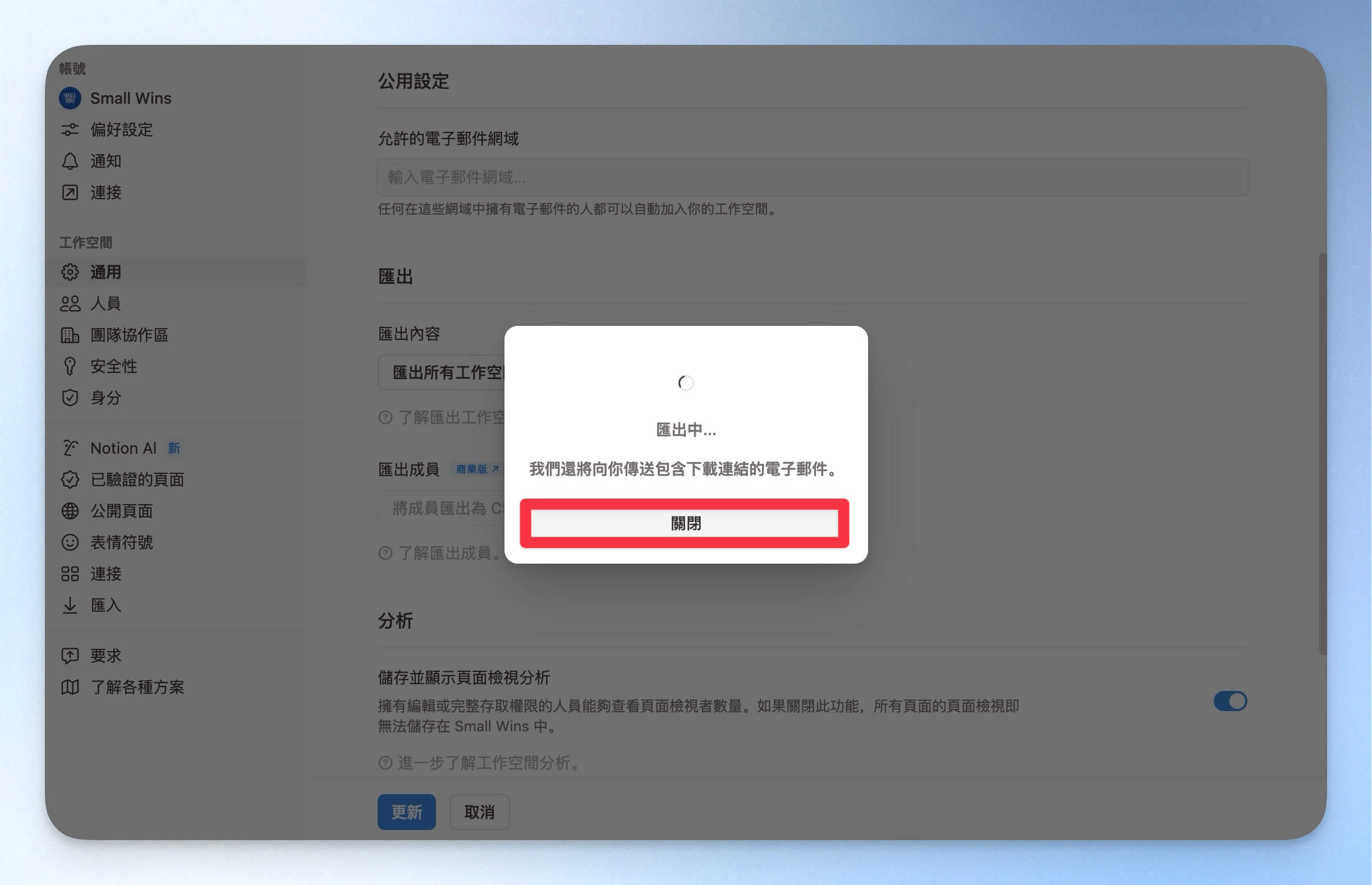This screenshot has width=1372, height=885.
Task: Open 安全性 settings page
Action: pyautogui.click(x=114, y=366)
